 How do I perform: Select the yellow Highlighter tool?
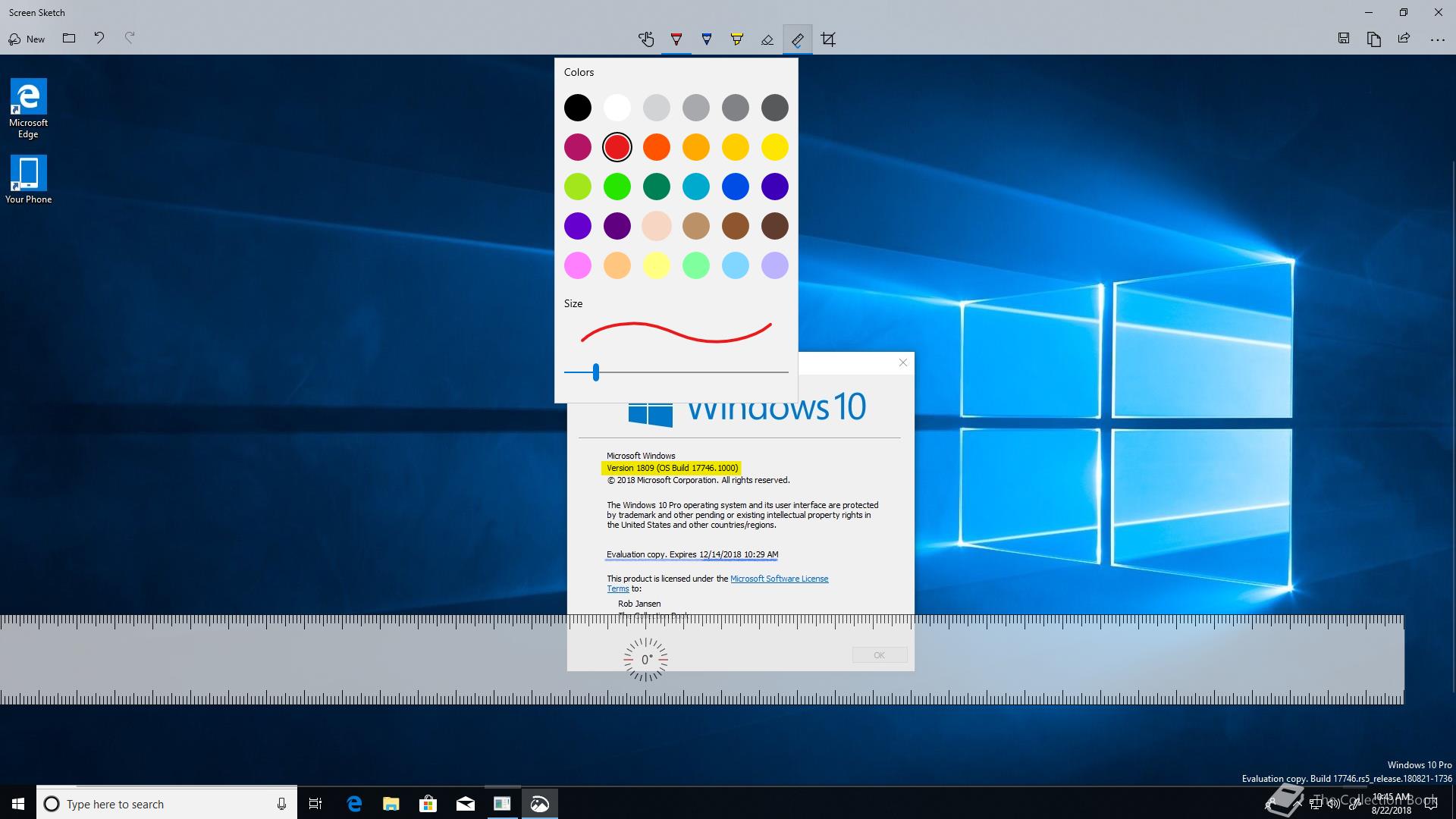[x=737, y=39]
